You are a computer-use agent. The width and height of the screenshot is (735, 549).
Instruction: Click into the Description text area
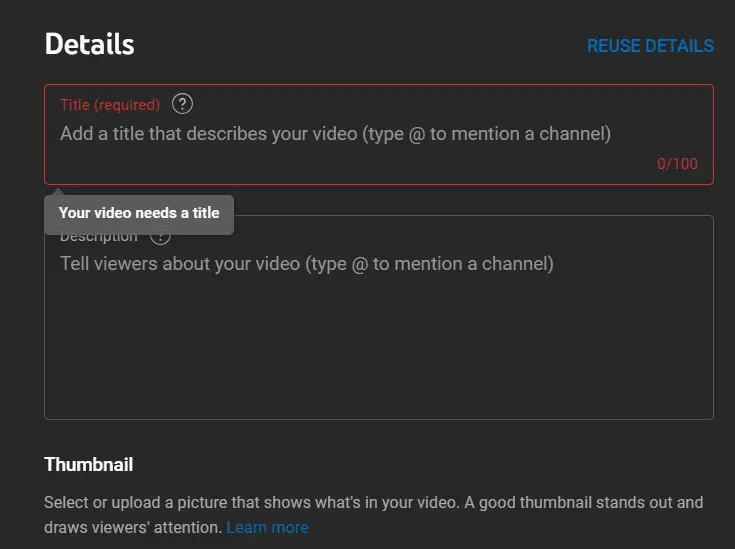tap(379, 317)
